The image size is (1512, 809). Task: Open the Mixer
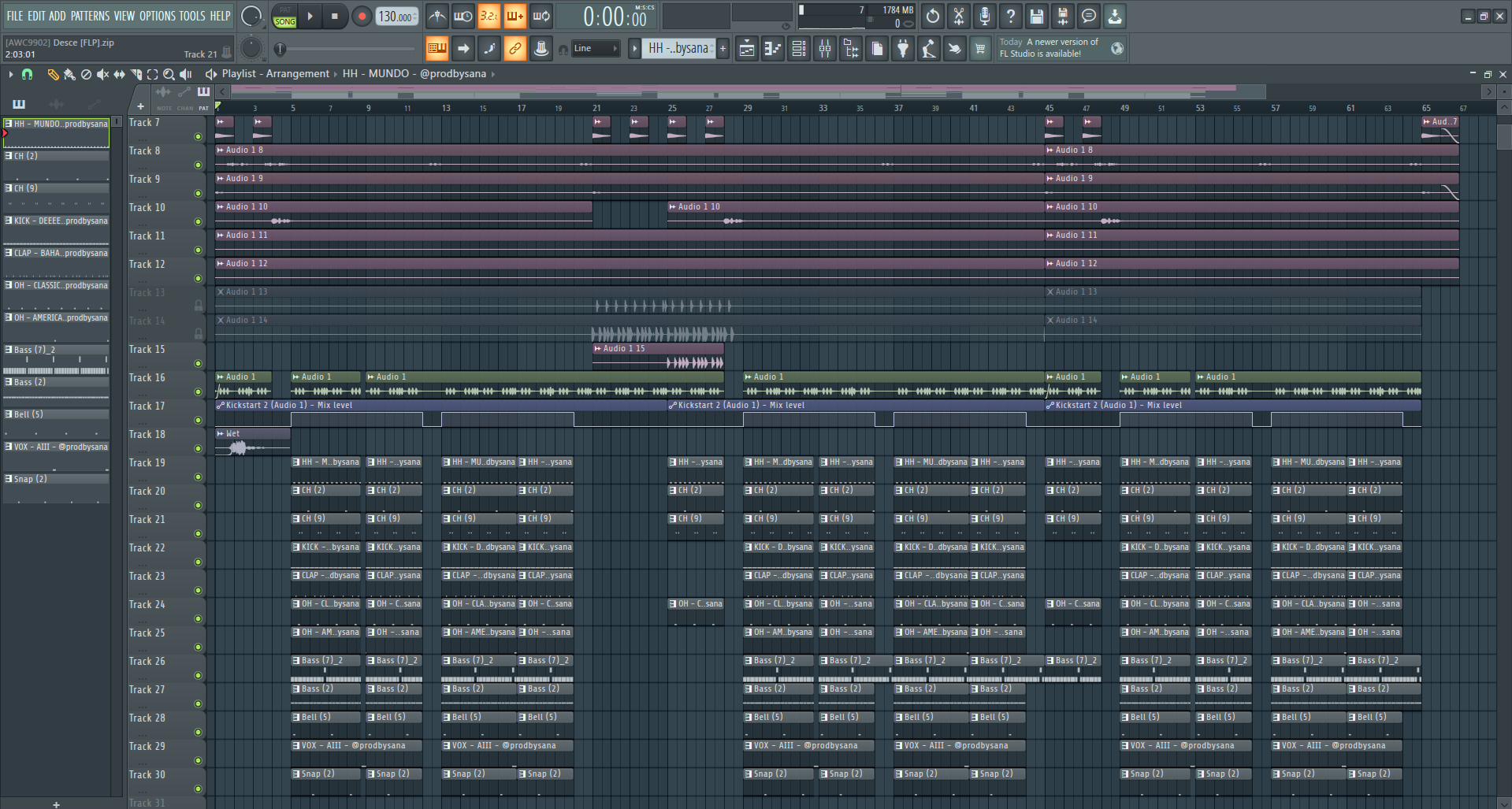[825, 49]
